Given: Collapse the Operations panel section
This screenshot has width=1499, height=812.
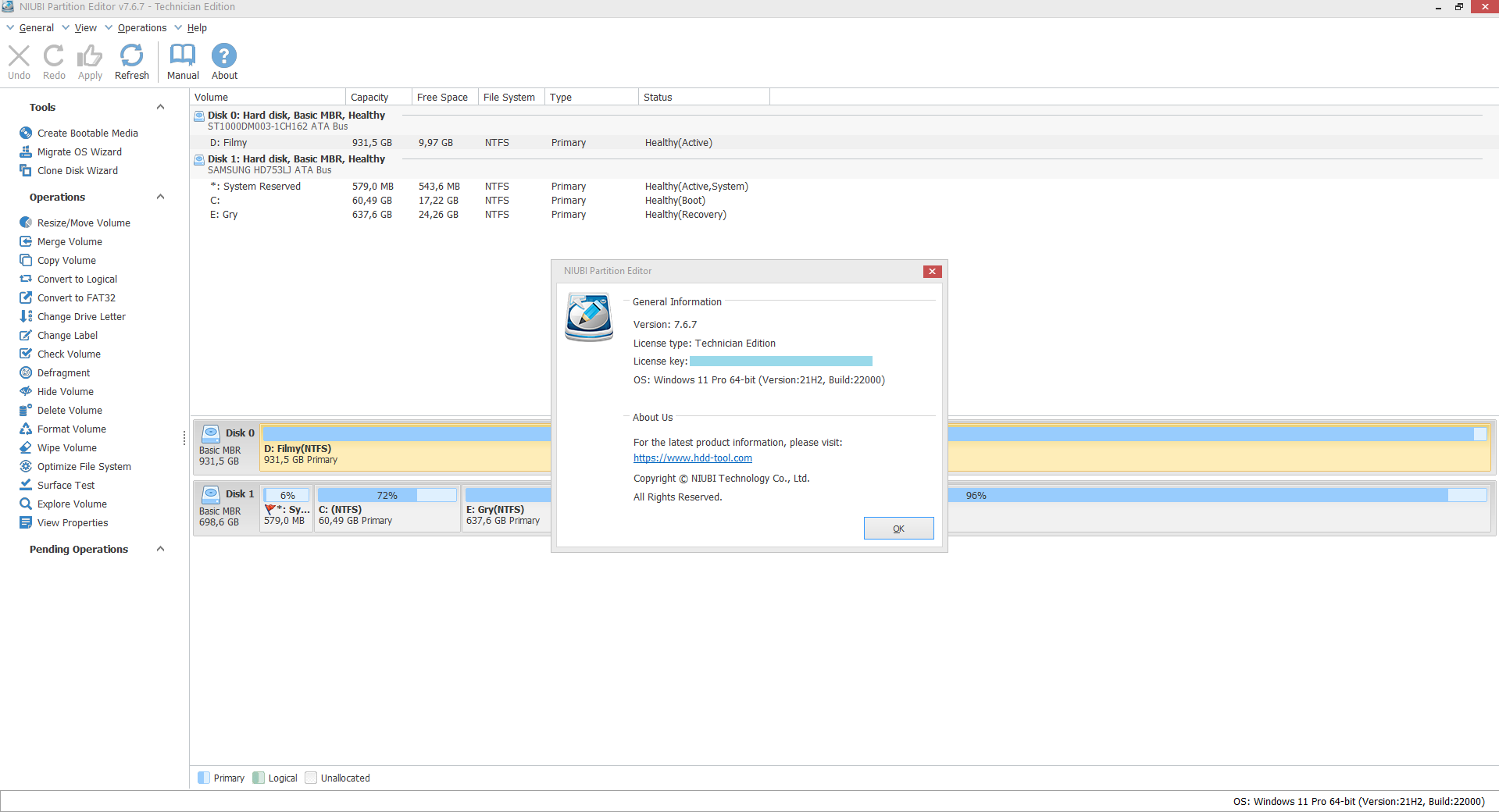Looking at the screenshot, I should coord(160,197).
